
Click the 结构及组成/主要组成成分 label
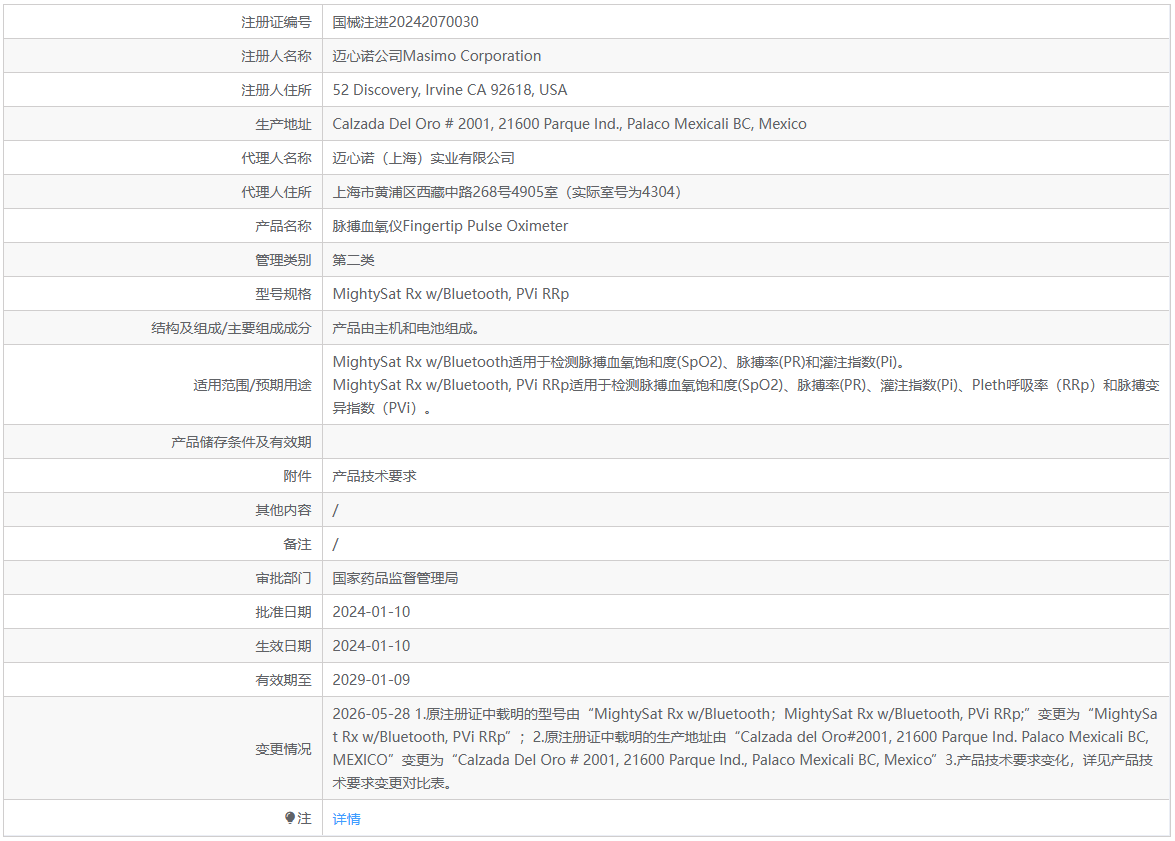coord(231,328)
